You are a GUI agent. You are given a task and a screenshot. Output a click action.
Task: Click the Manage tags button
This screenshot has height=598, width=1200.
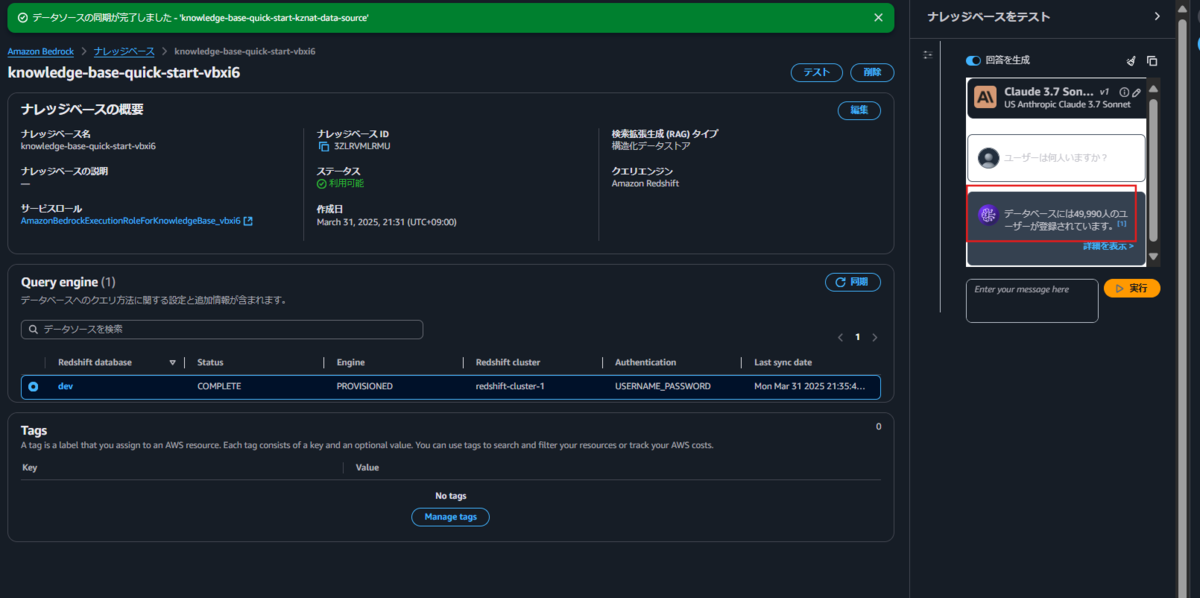pyautogui.click(x=450, y=517)
